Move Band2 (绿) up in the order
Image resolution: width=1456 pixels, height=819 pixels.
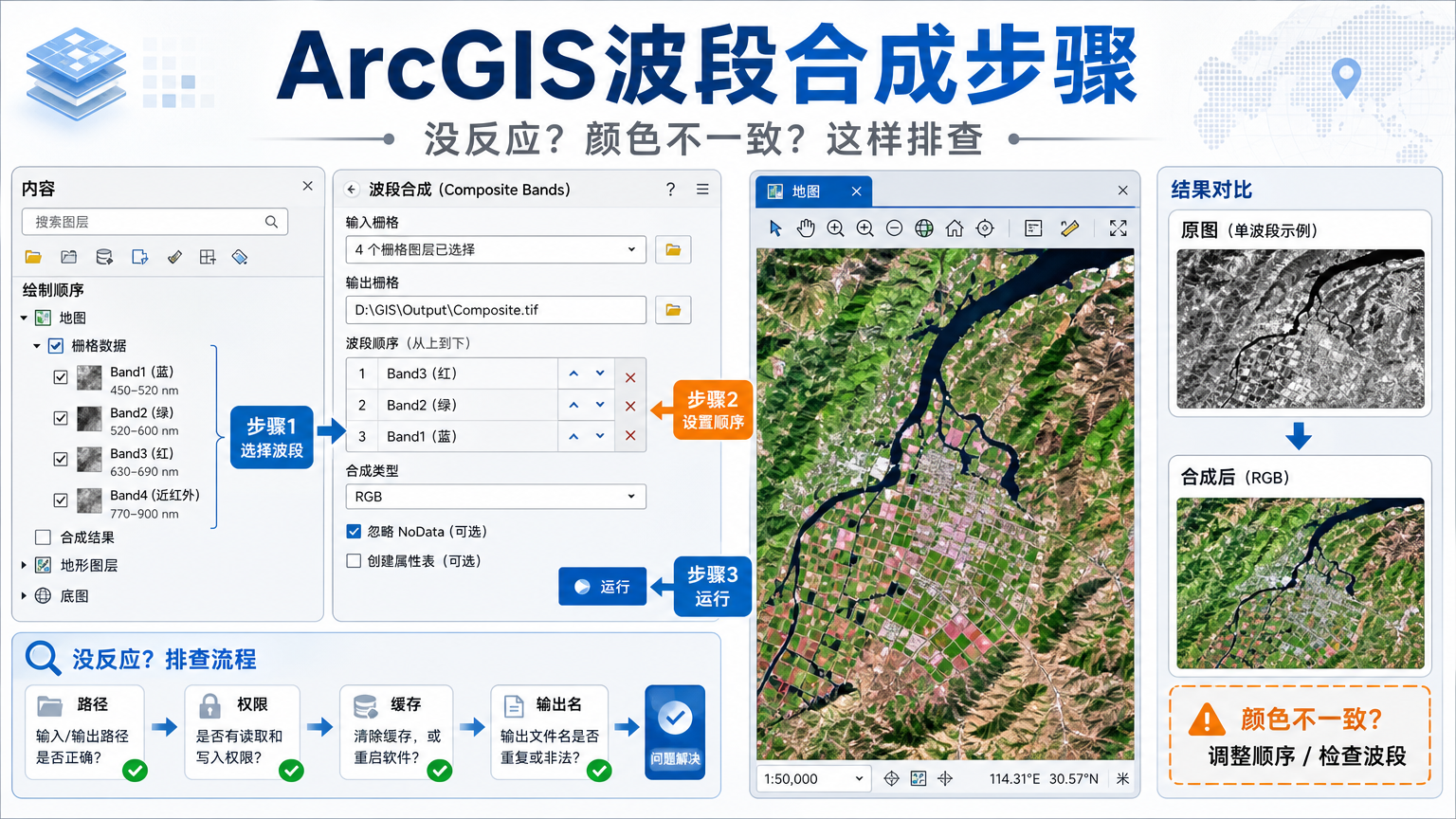tap(573, 405)
